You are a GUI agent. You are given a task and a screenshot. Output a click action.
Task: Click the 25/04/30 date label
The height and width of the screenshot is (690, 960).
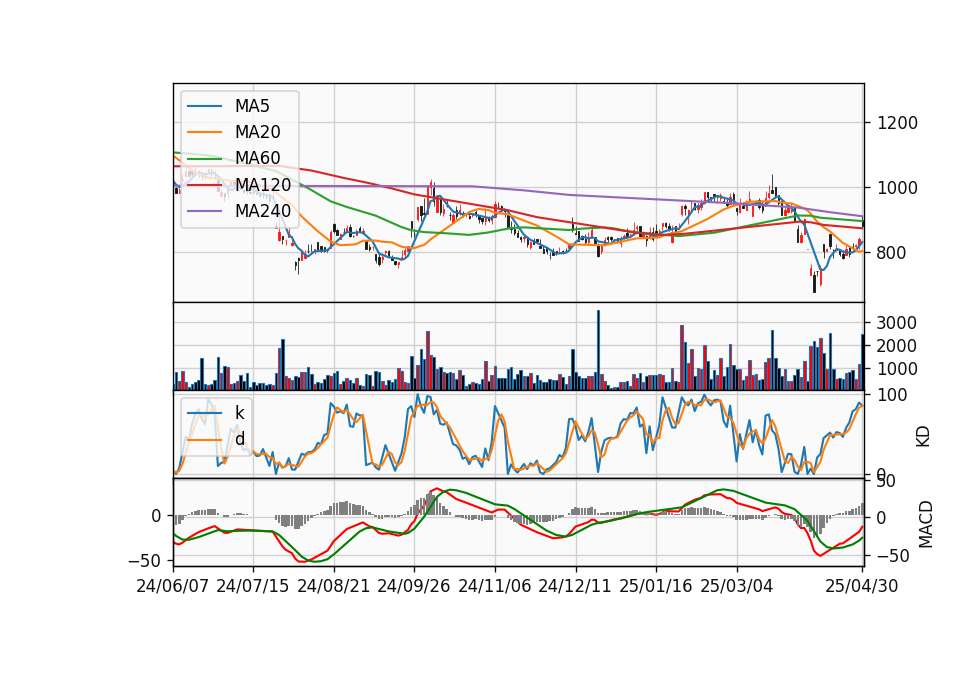(862, 586)
